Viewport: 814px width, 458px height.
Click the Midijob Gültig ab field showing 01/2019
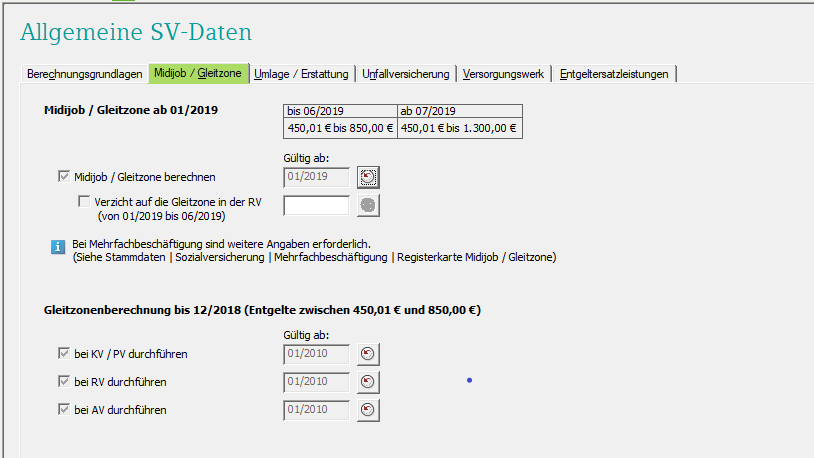[316, 177]
